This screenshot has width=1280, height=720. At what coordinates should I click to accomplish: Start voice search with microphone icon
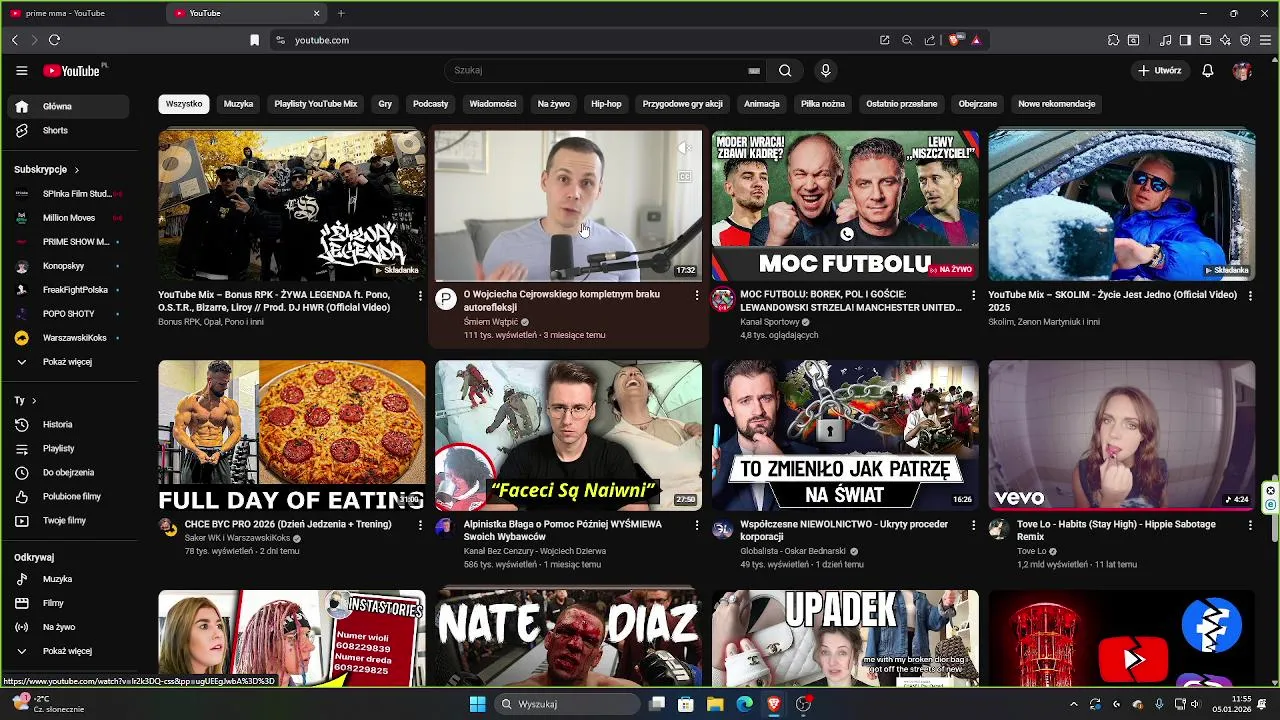[x=825, y=71]
